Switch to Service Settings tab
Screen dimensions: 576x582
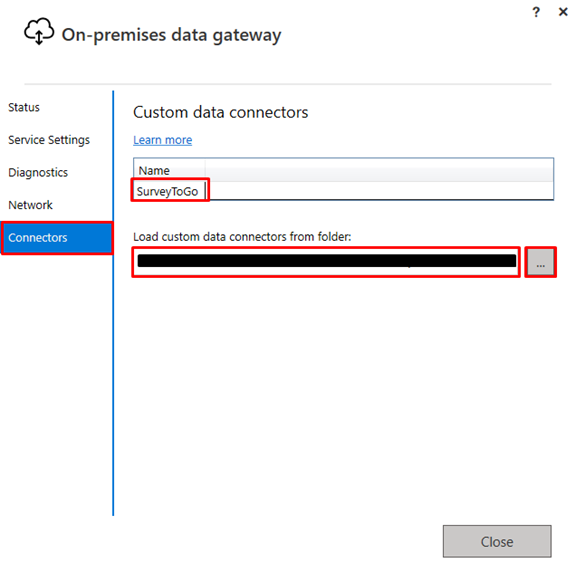(49, 140)
